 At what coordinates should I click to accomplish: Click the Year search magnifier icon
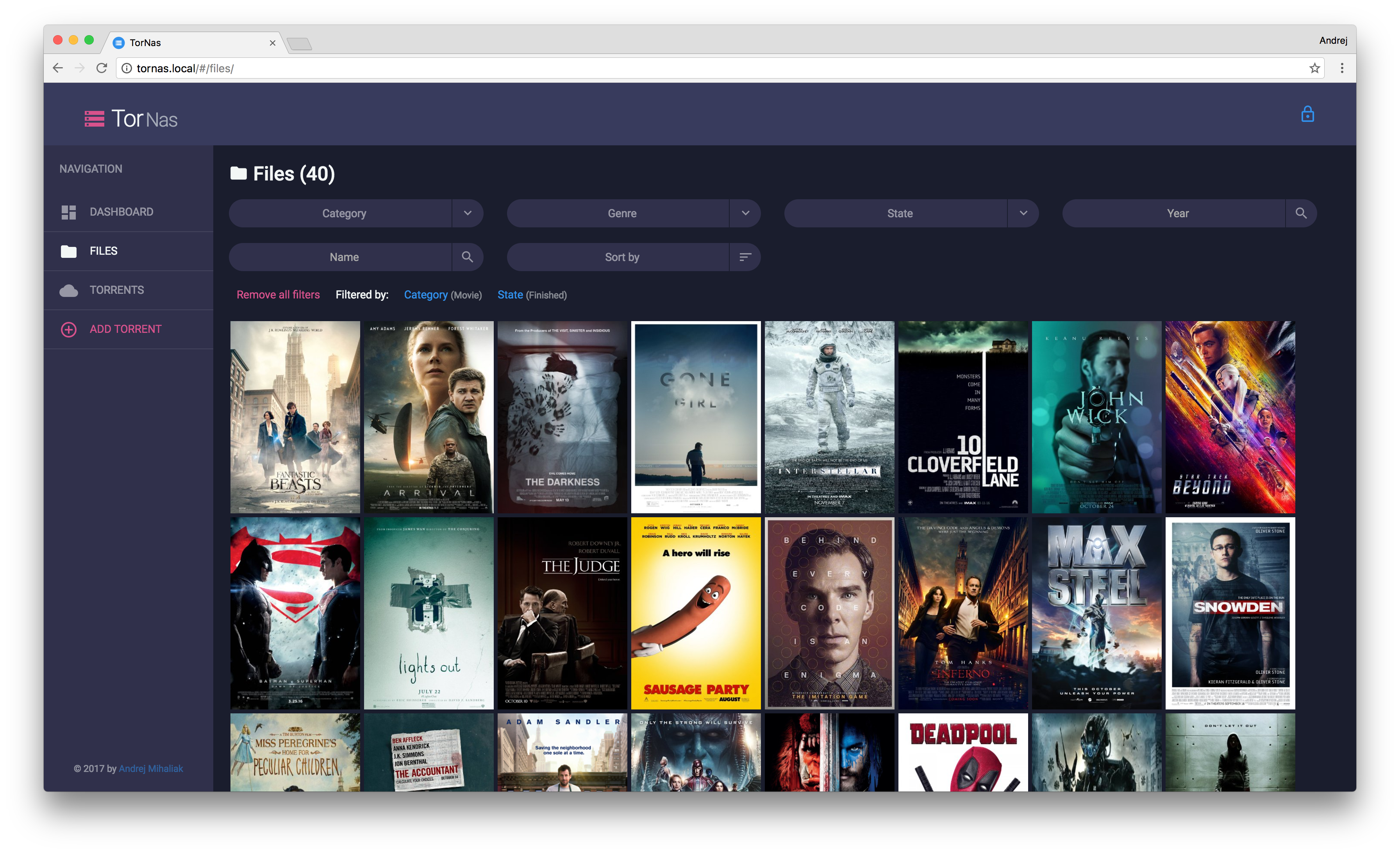pos(1300,213)
